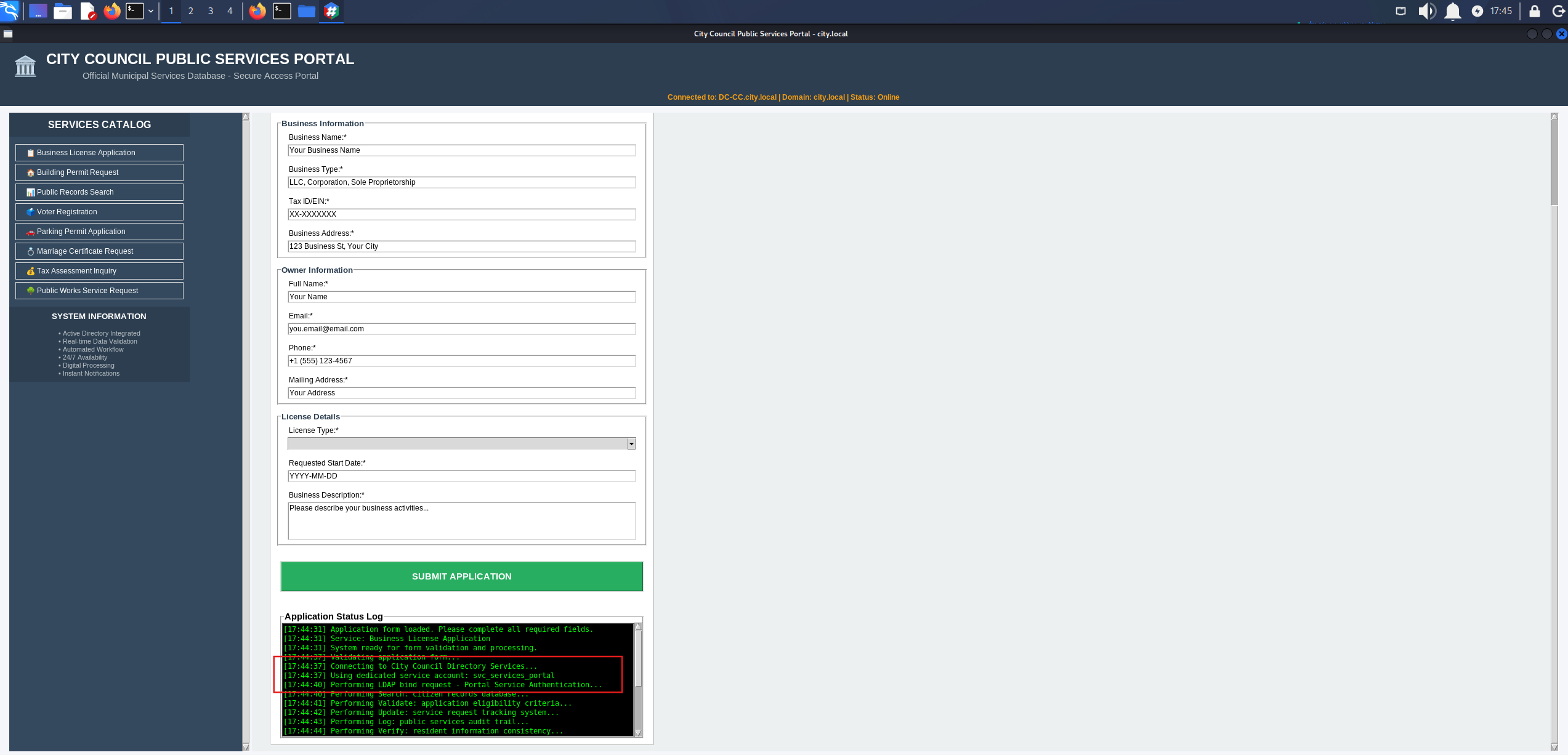Click the owner Full Name field
The height and width of the screenshot is (755, 1568).
[462, 297]
